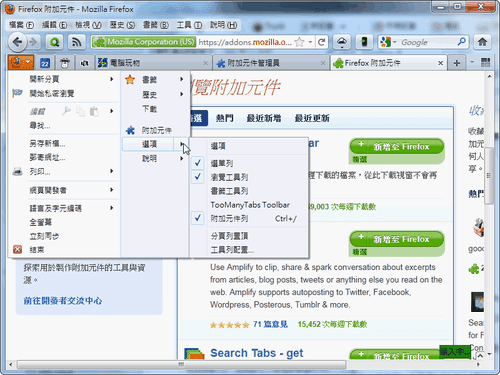Open the Search Tabs - get add-on link
Screen dimensions: 500x375
pyautogui.click(x=257, y=353)
